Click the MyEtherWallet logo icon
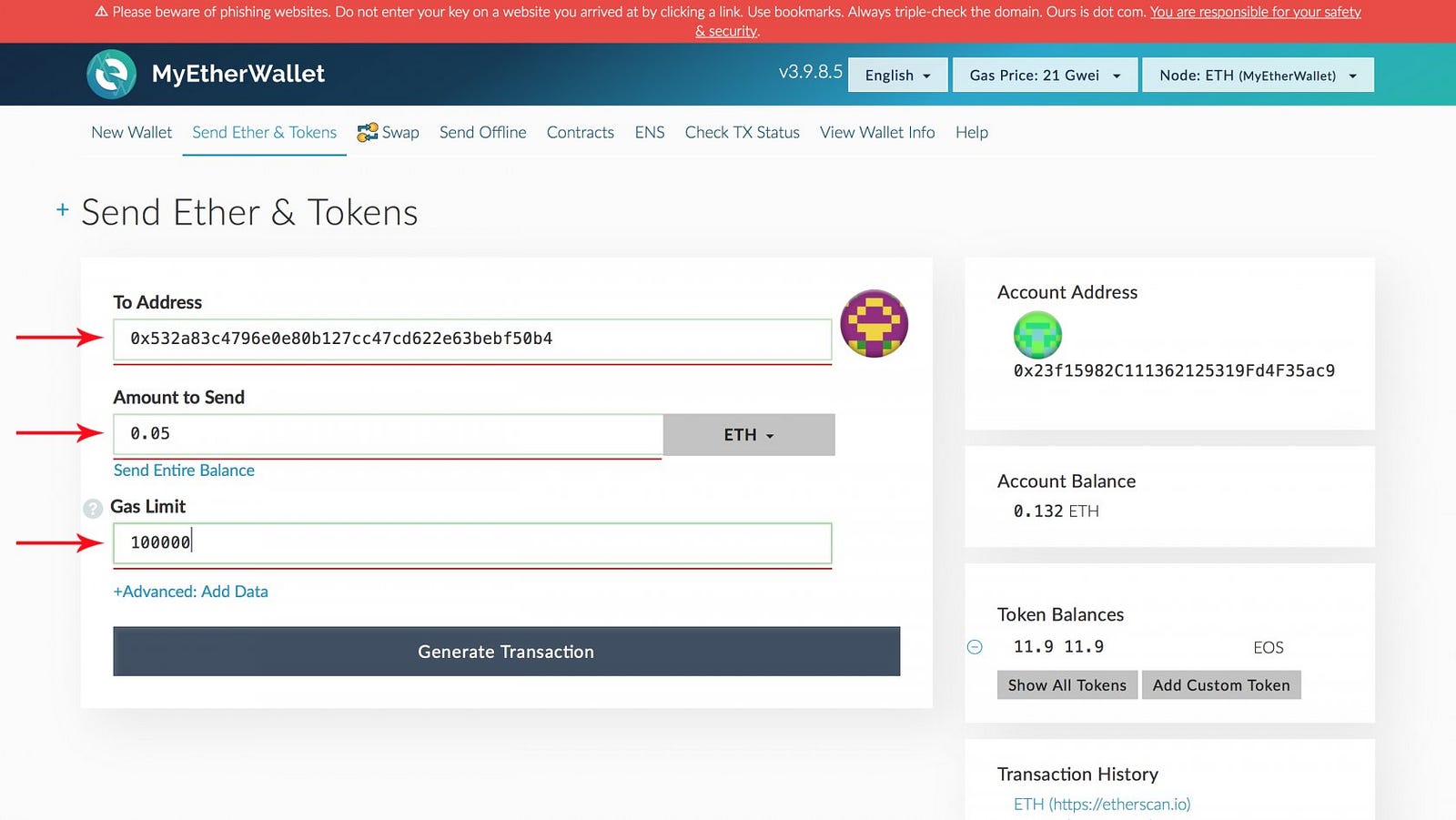Image resolution: width=1456 pixels, height=820 pixels. point(112,74)
